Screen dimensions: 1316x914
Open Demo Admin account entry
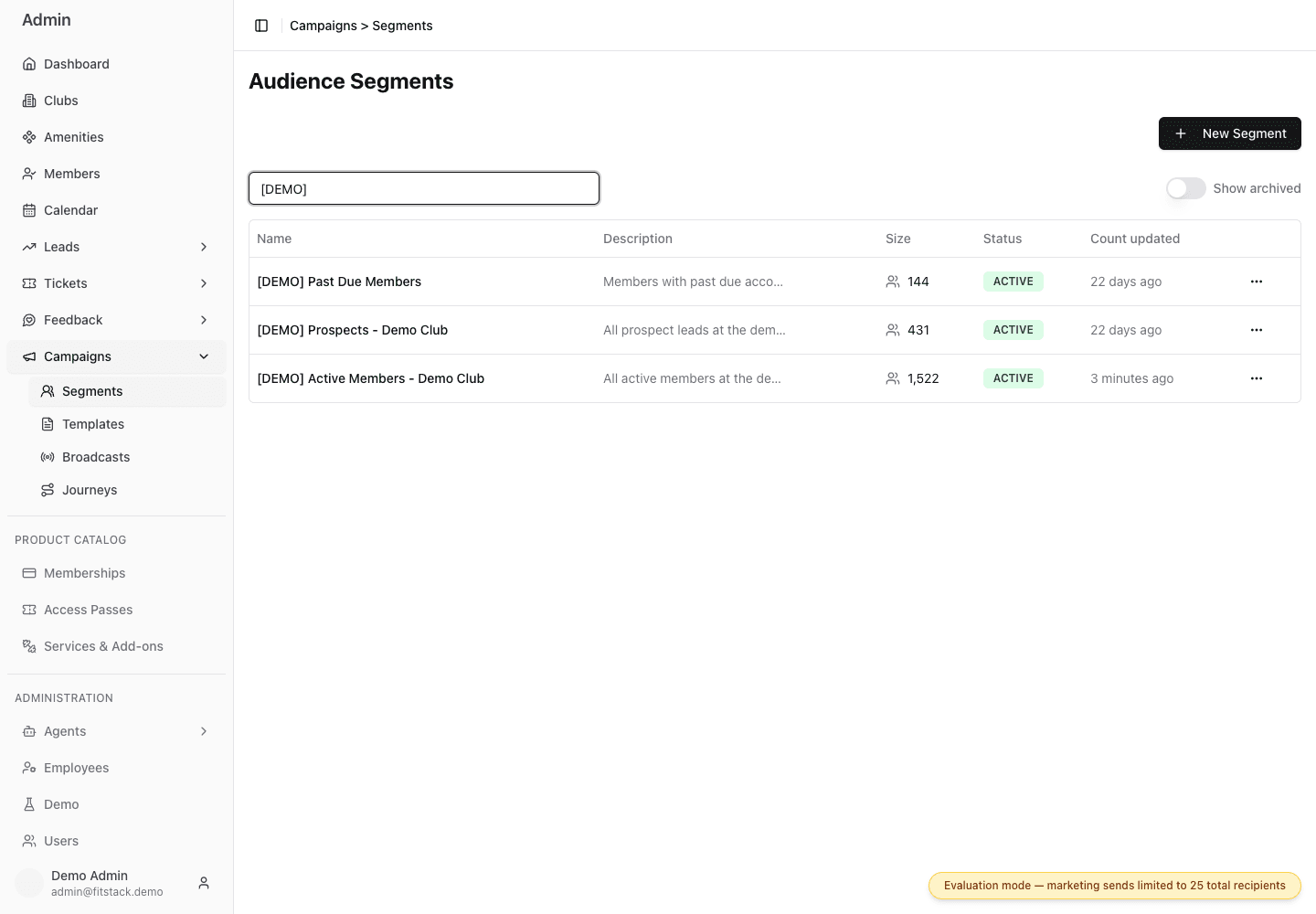[116, 883]
